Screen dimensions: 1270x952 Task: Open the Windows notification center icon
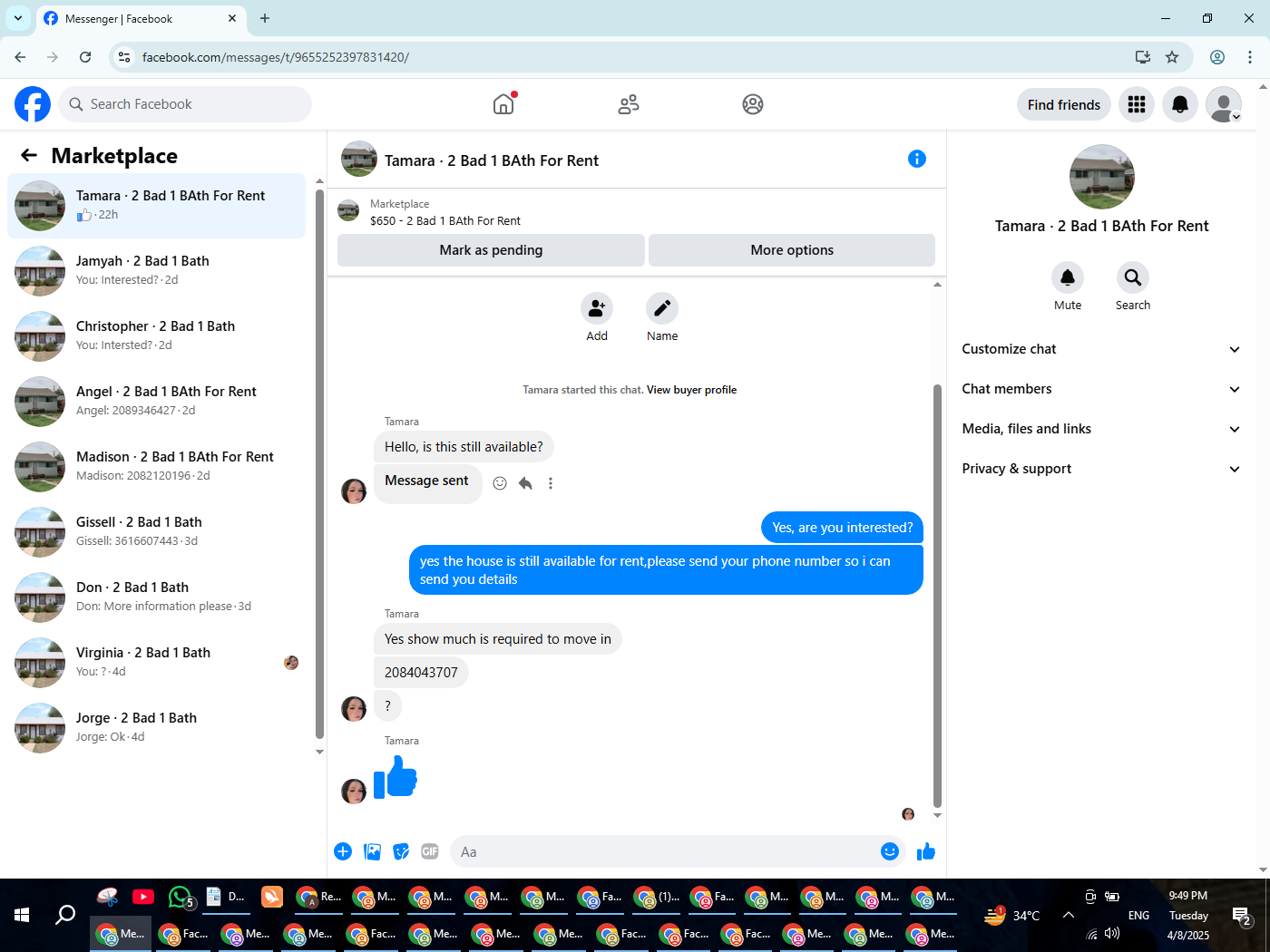click(x=1242, y=916)
